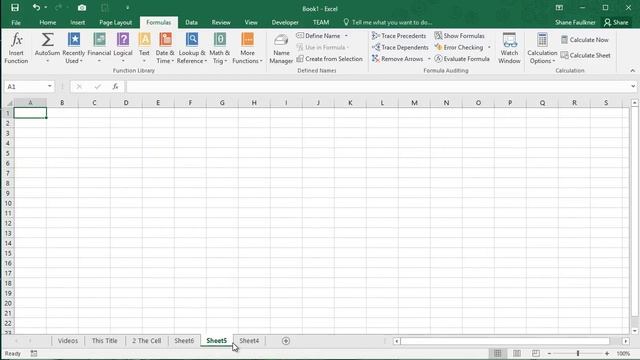Click Trace Dependents
The width and height of the screenshot is (640, 360).
400,47
